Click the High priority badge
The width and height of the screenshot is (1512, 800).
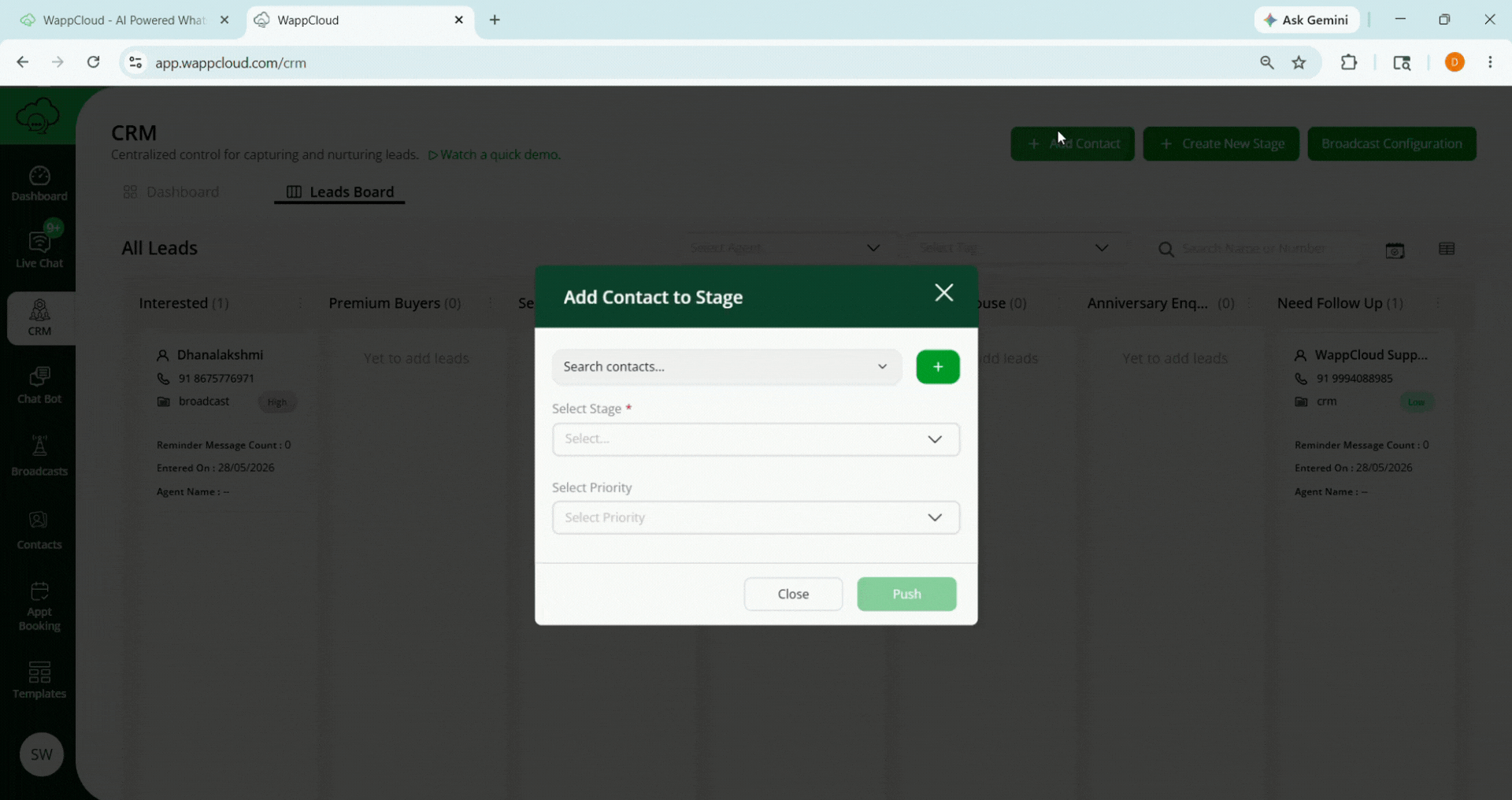click(x=277, y=402)
